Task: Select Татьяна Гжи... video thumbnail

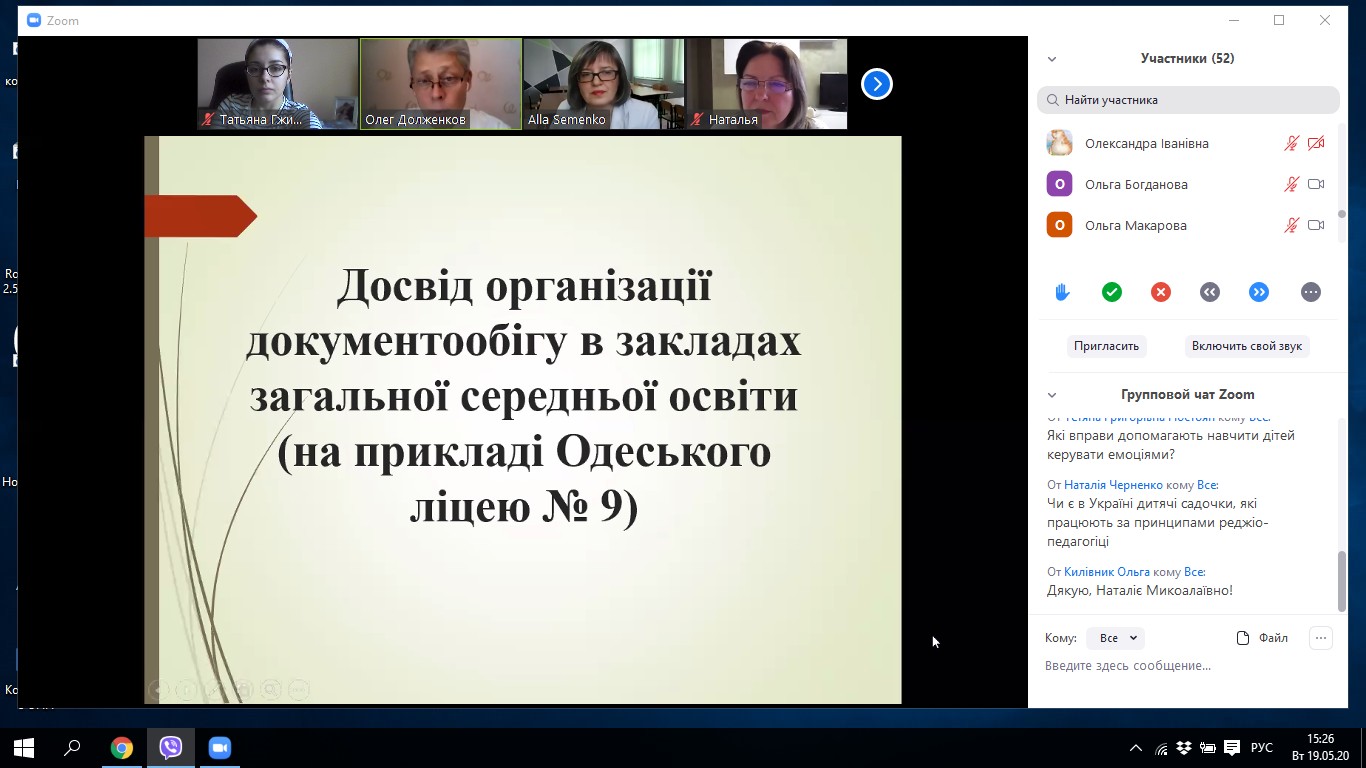Action: (x=278, y=84)
